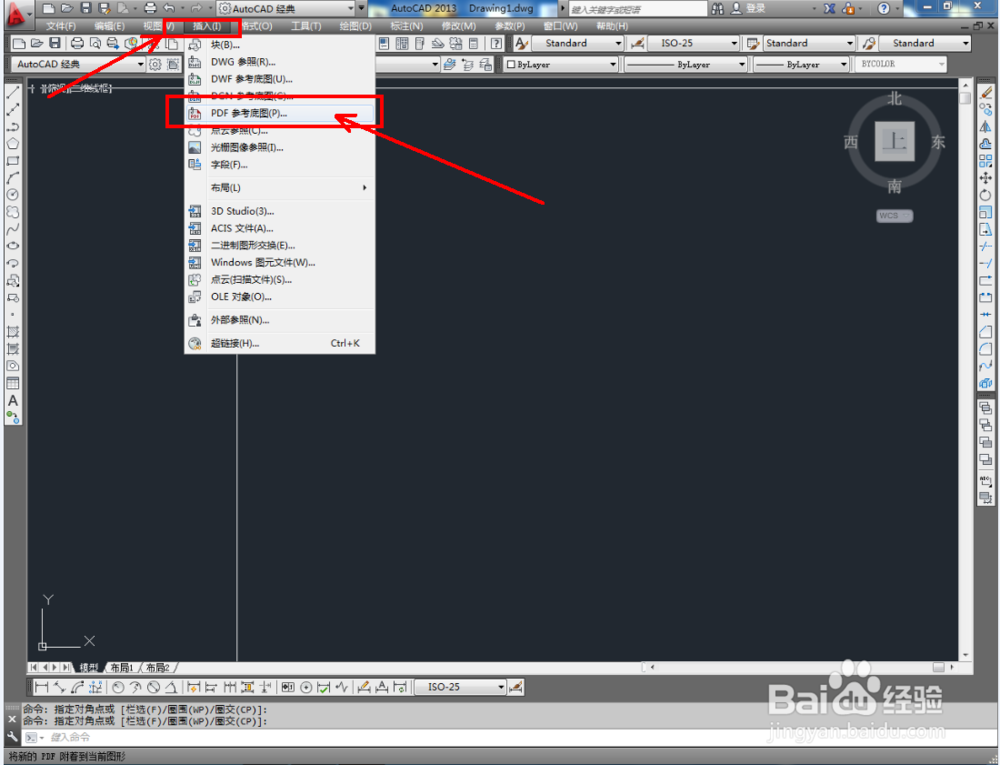
Task: Click Text Style icon beside Standard dropdown
Action: (x=521, y=43)
